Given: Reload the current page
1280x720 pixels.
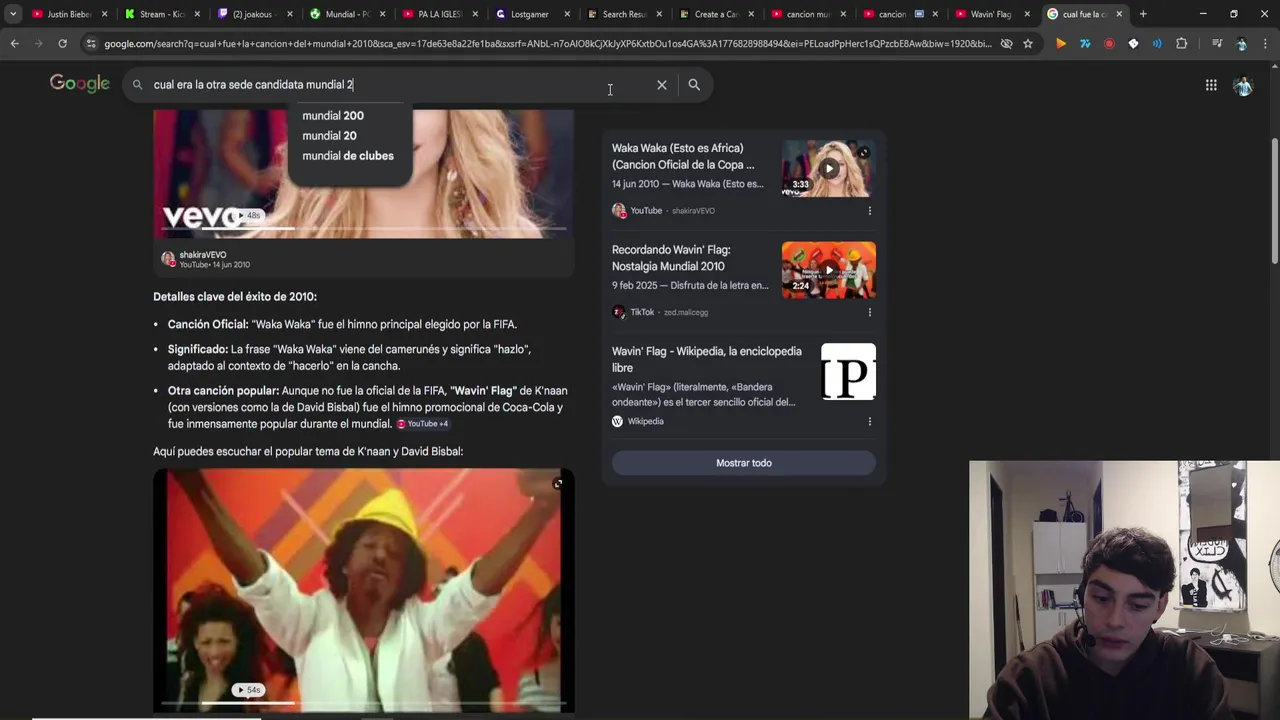Looking at the screenshot, I should 62,44.
